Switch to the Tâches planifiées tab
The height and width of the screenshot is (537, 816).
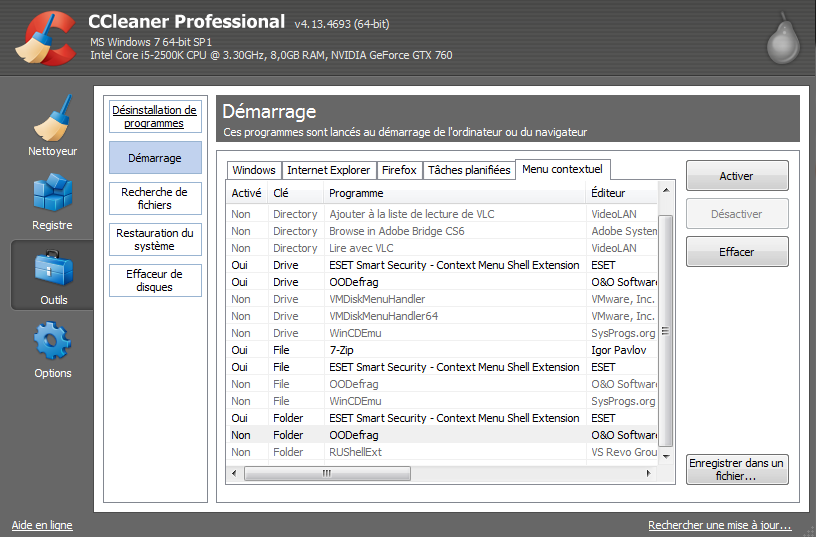tap(469, 170)
